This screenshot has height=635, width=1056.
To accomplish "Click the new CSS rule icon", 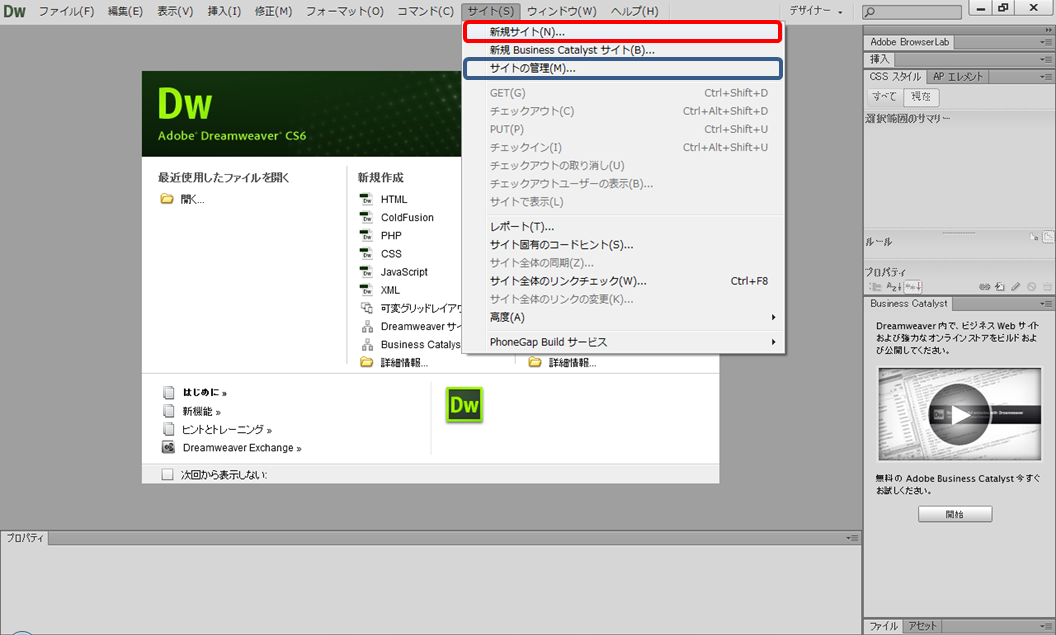I will click(x=1000, y=287).
